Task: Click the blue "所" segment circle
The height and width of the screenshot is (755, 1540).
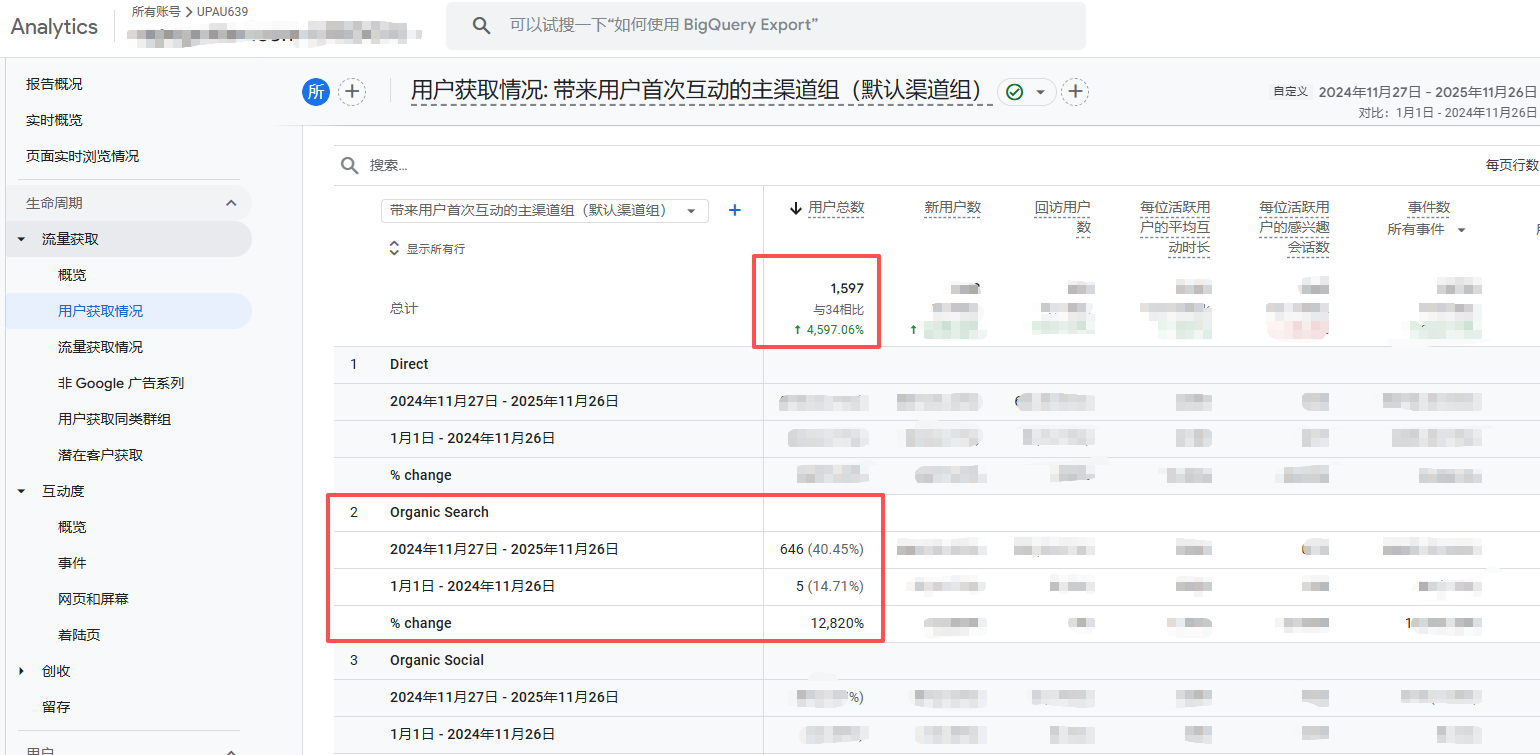Action: 316,92
